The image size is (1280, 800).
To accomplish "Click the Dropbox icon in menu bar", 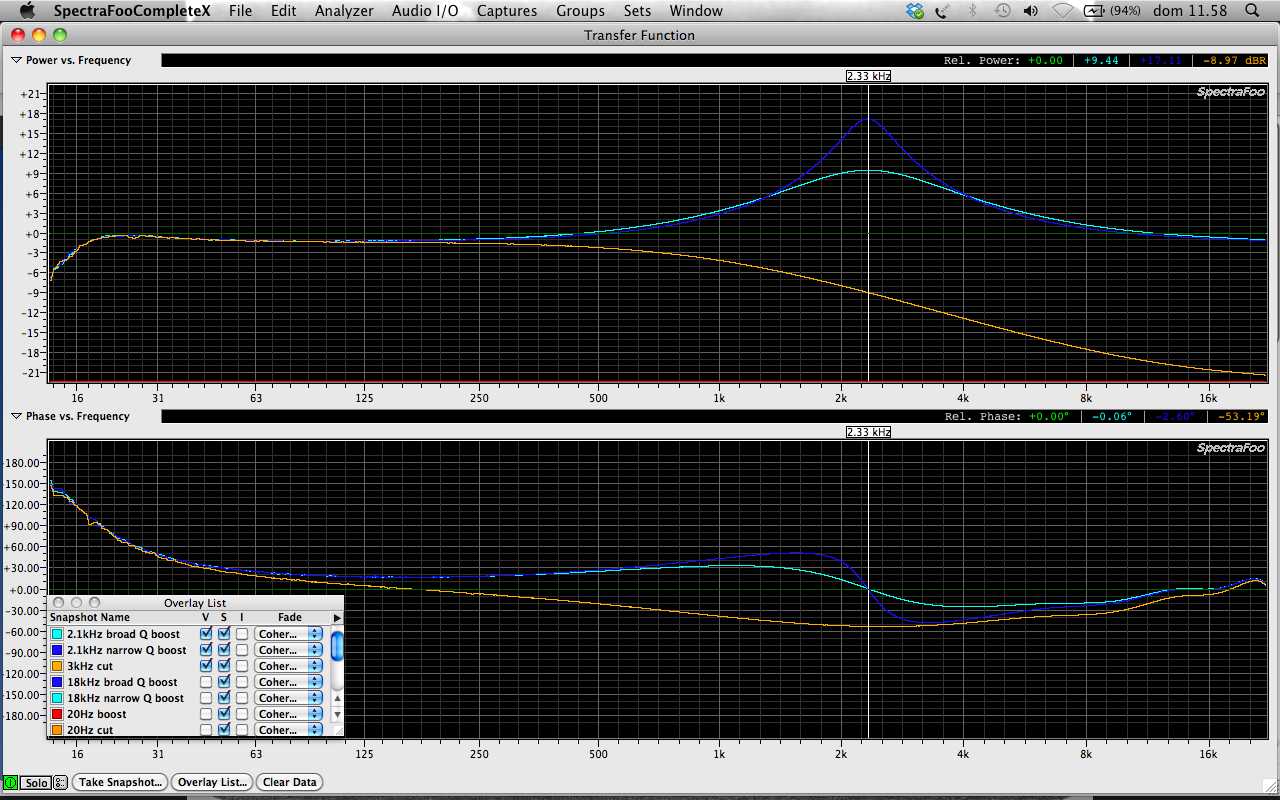I will [x=915, y=11].
